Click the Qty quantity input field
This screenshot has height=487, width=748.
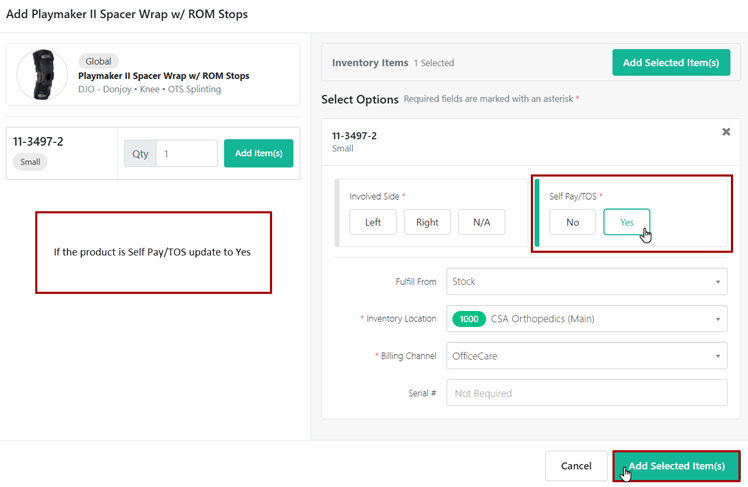pyautogui.click(x=186, y=153)
